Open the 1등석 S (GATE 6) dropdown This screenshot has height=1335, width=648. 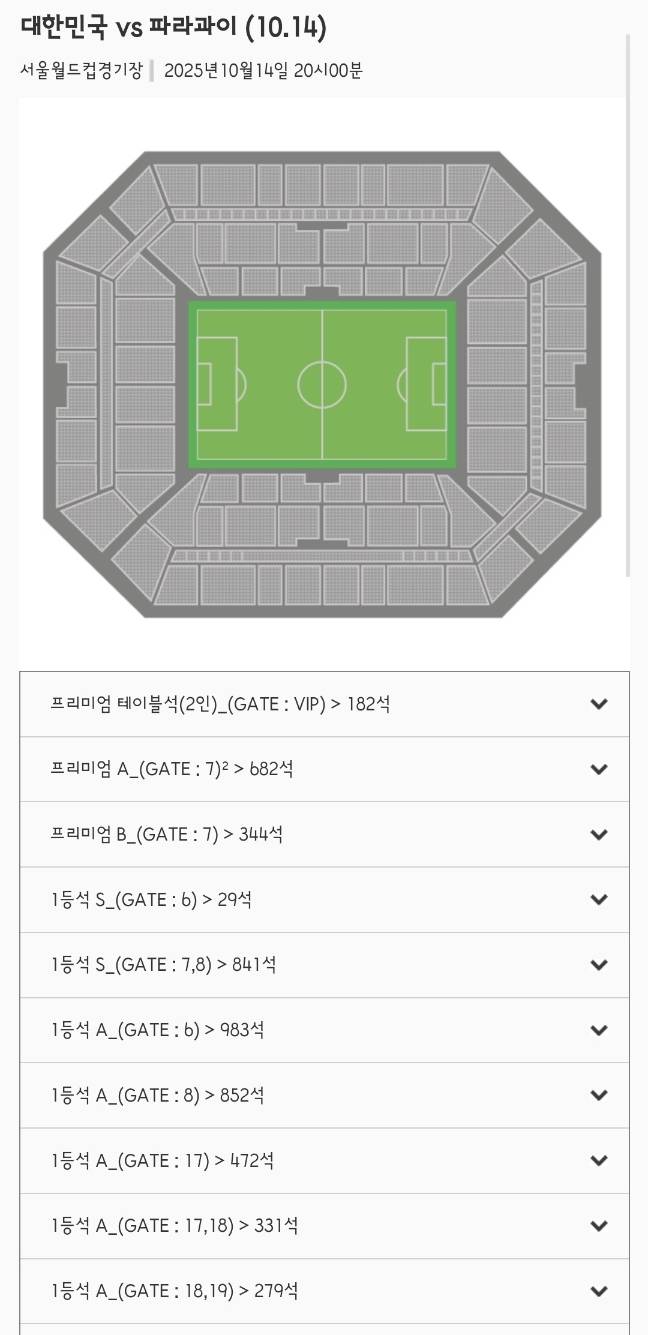click(x=598, y=899)
